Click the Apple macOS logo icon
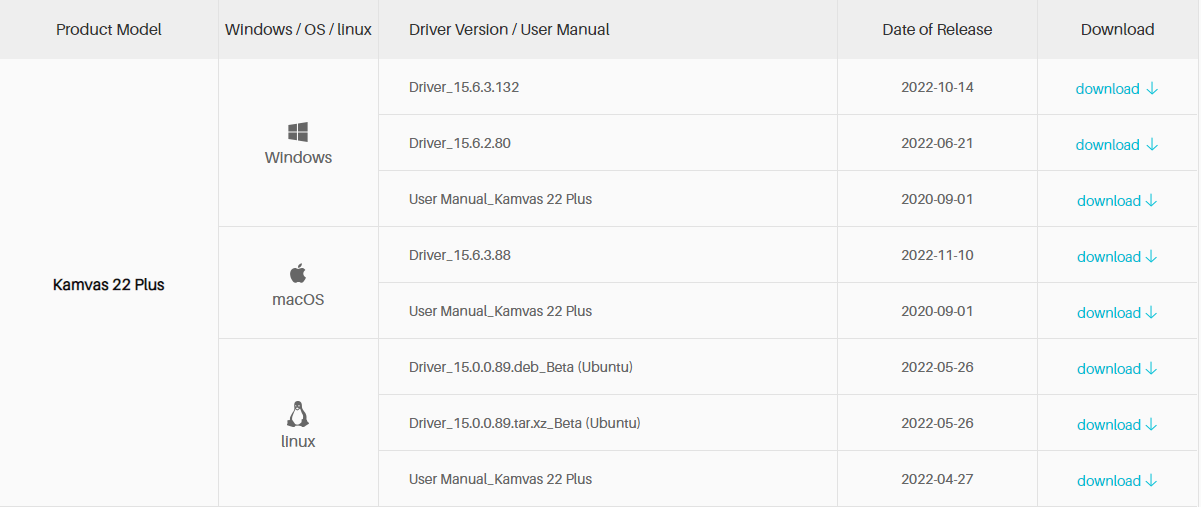Screen dimensions: 1201x507 pyautogui.click(x=298, y=273)
